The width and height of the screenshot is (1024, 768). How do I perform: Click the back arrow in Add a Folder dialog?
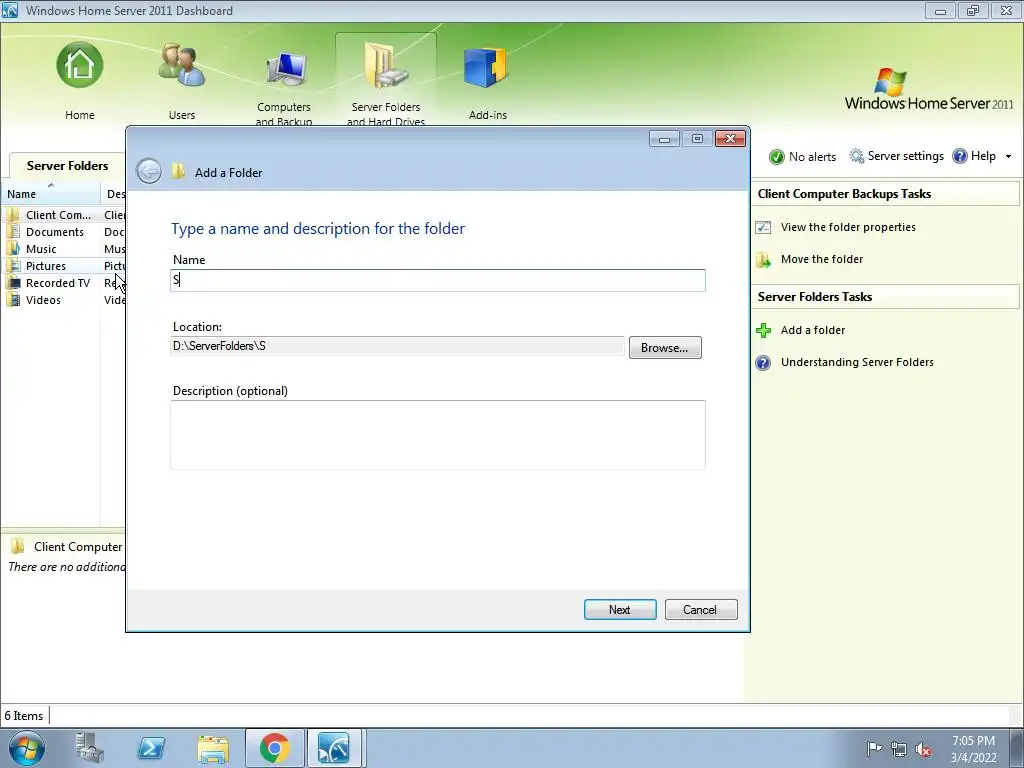[149, 172]
